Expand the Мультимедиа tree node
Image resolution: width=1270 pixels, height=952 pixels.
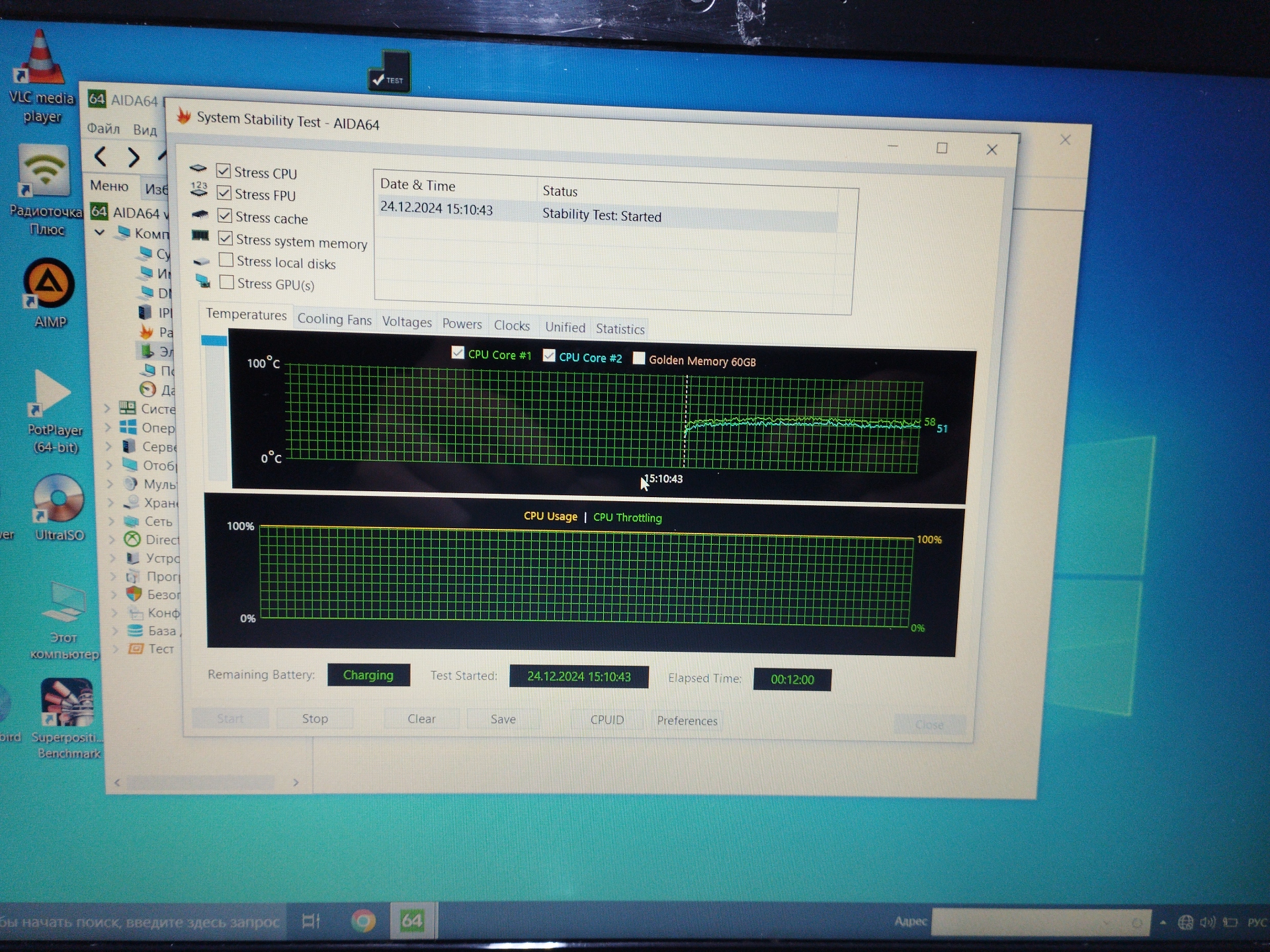point(110,484)
